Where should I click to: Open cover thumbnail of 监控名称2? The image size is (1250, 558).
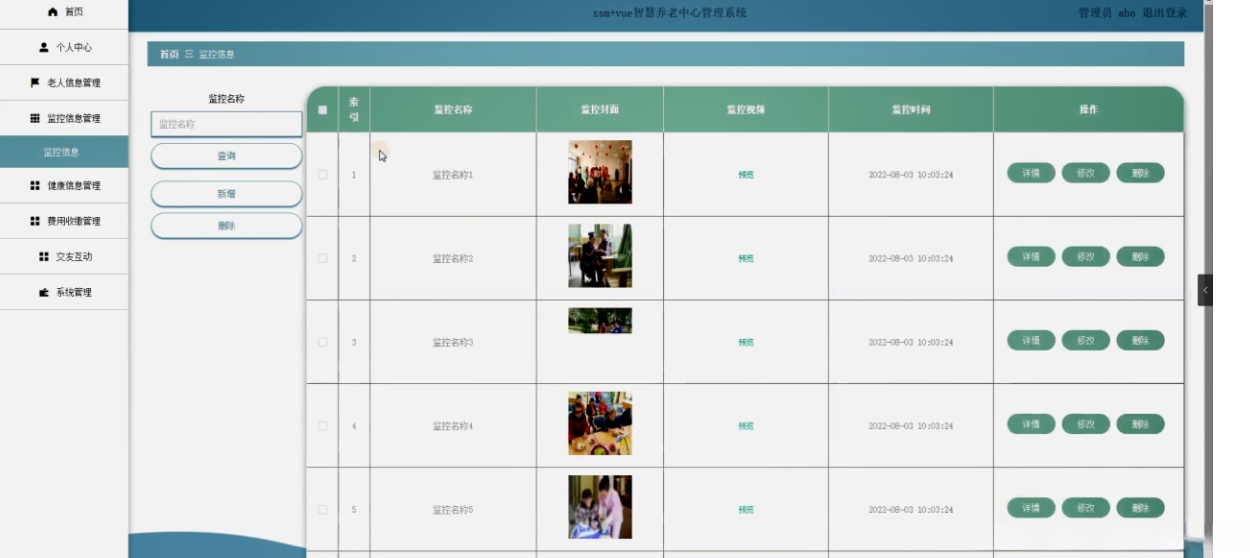click(x=600, y=256)
